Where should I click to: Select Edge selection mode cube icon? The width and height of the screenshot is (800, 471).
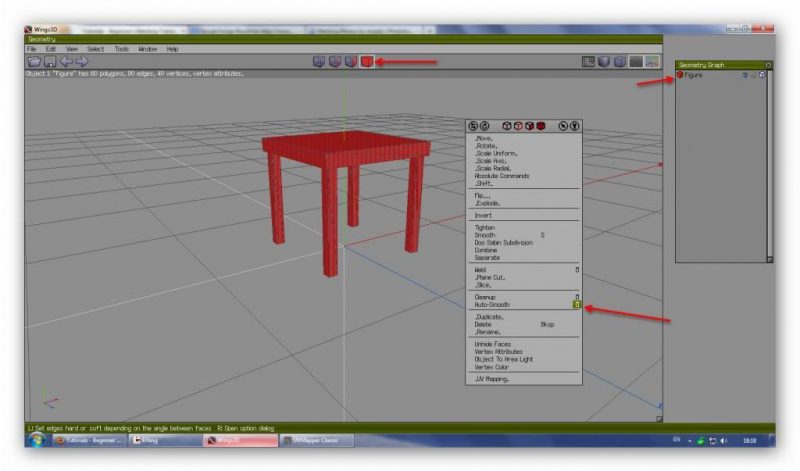pyautogui.click(x=335, y=62)
